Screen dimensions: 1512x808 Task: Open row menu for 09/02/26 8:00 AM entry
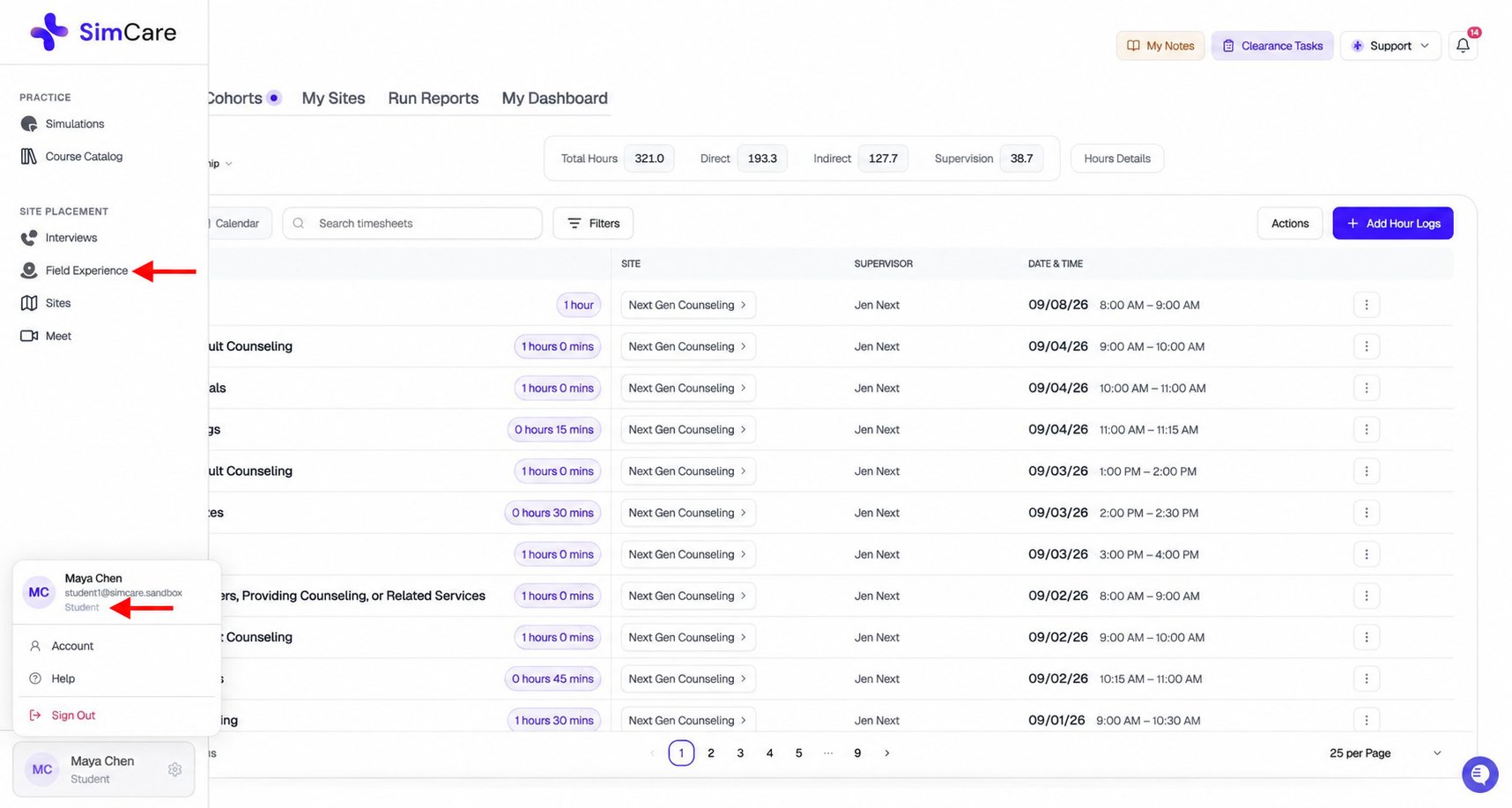point(1367,596)
